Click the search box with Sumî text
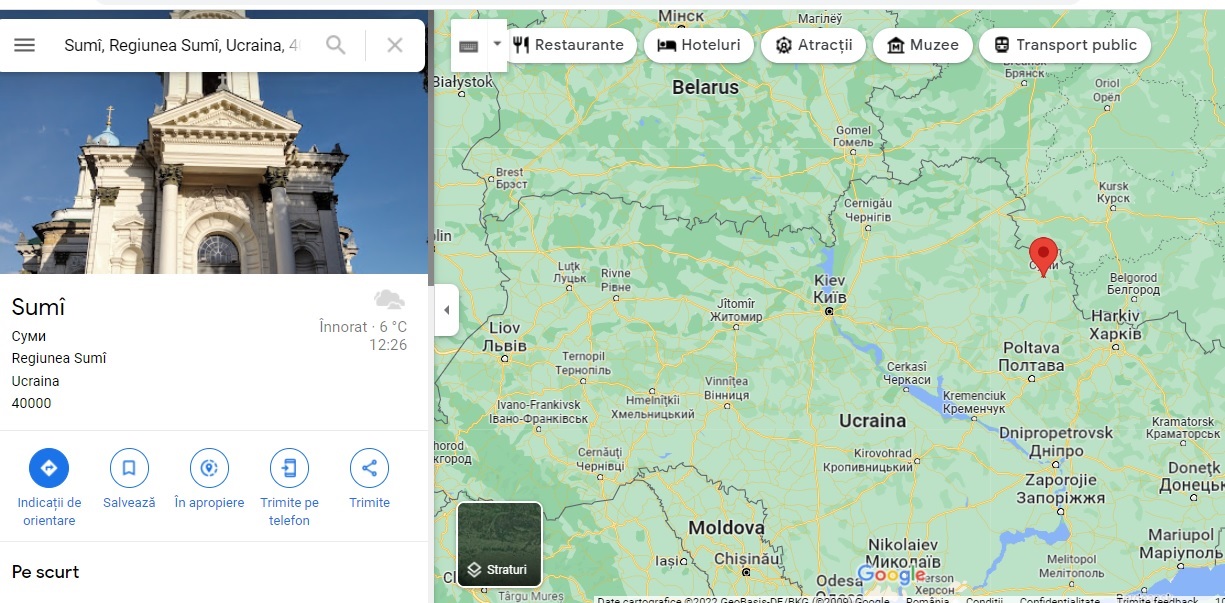This screenshot has height=603, width=1225. (x=180, y=45)
